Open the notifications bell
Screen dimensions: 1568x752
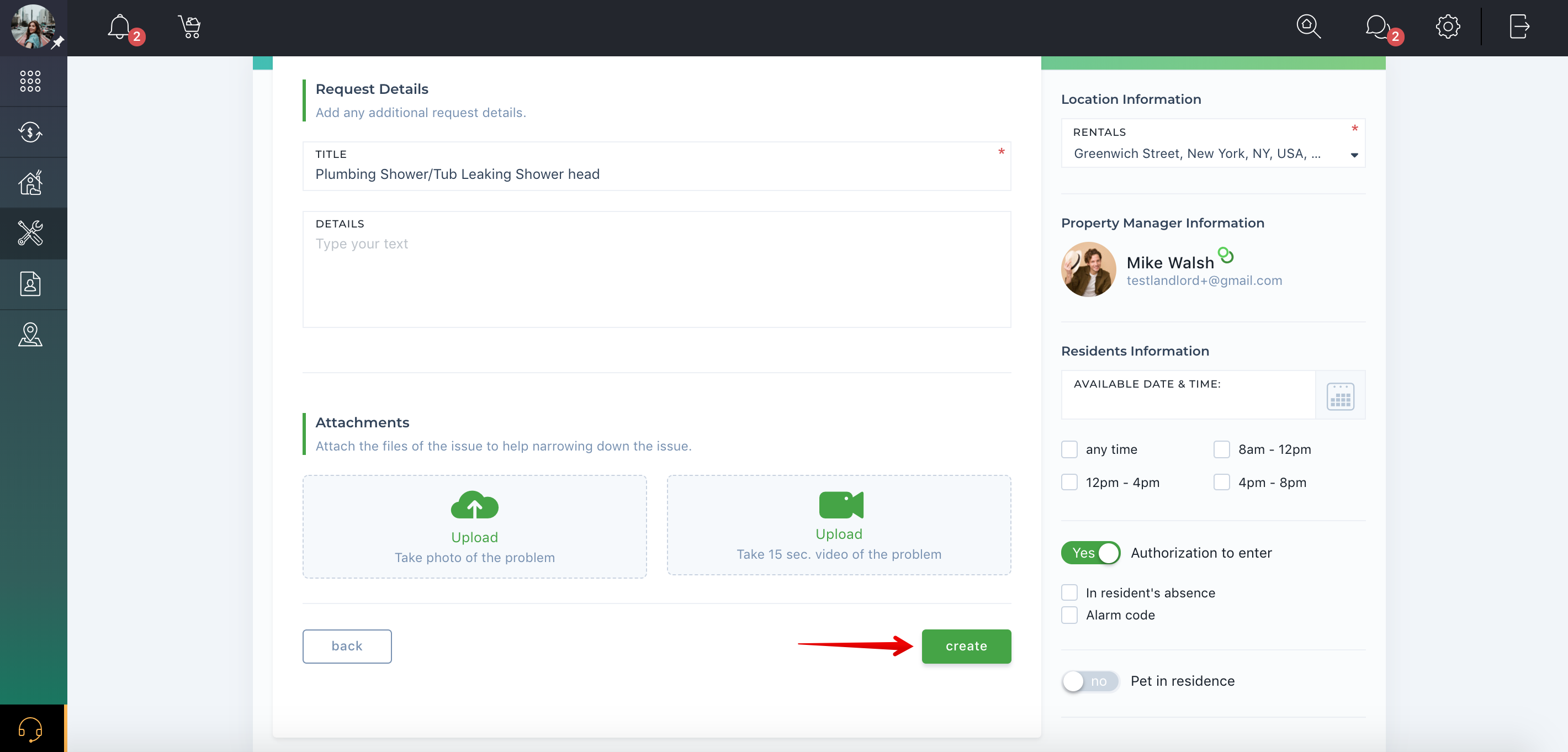(119, 27)
